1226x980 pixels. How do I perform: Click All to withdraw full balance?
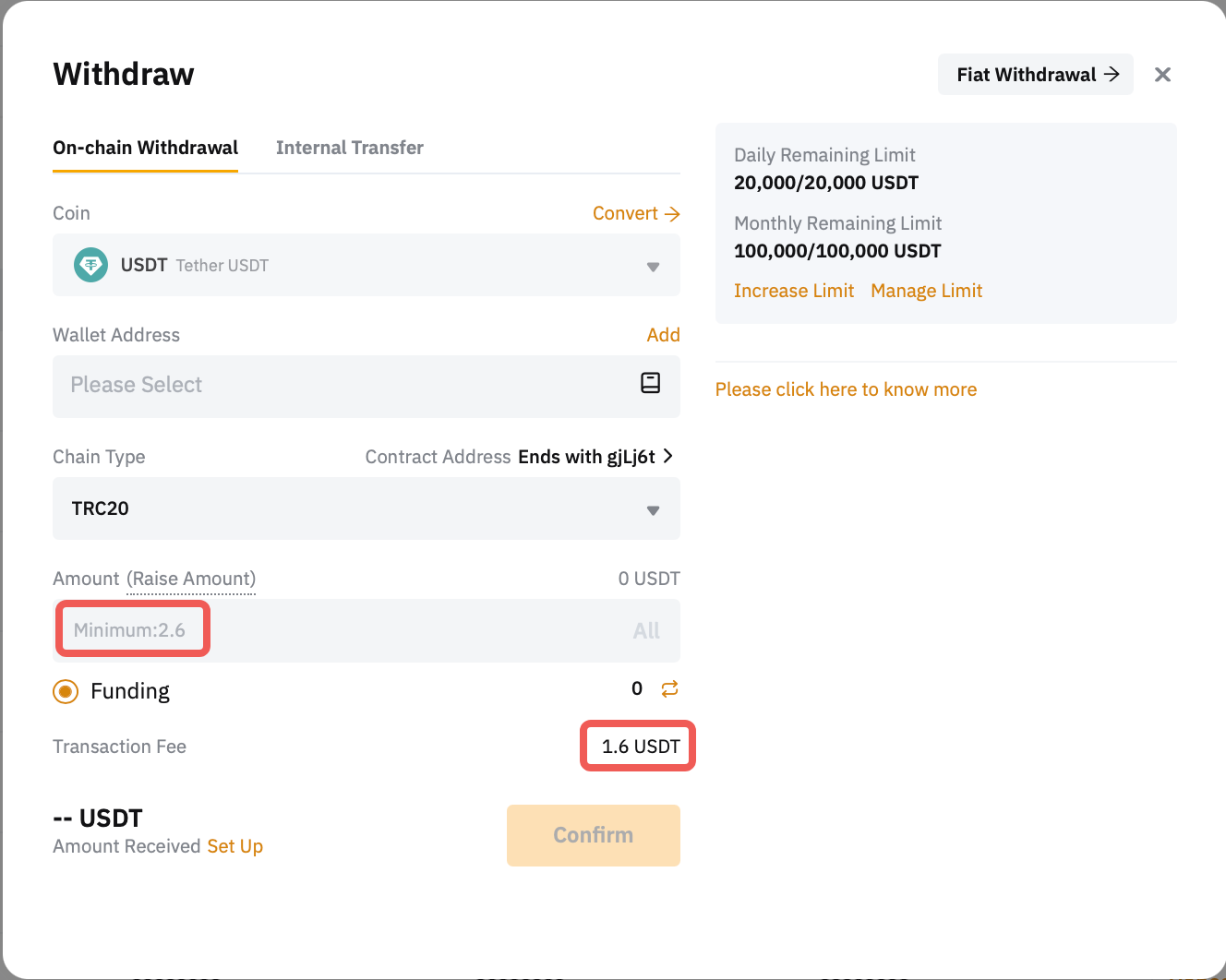(646, 630)
